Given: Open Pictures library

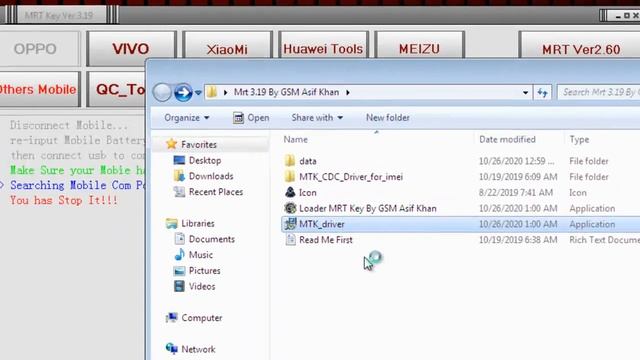Looking at the screenshot, I should (204, 271).
